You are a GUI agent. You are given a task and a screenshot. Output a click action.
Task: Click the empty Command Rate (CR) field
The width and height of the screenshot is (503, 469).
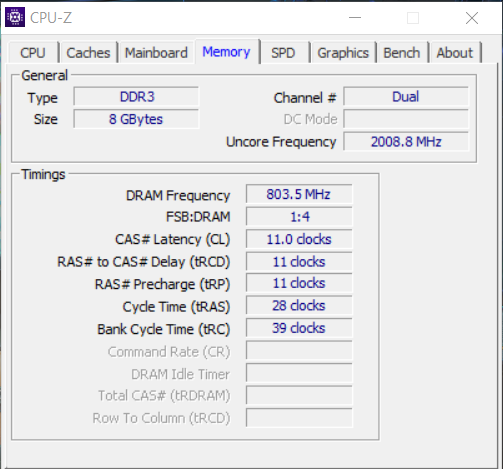pos(299,351)
